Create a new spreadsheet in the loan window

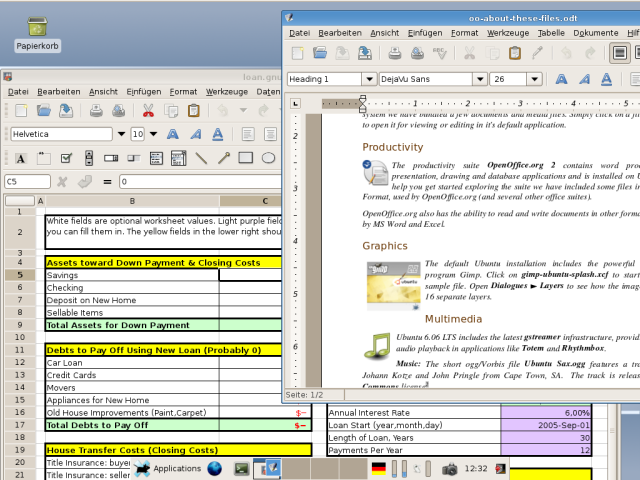[x=21, y=110]
